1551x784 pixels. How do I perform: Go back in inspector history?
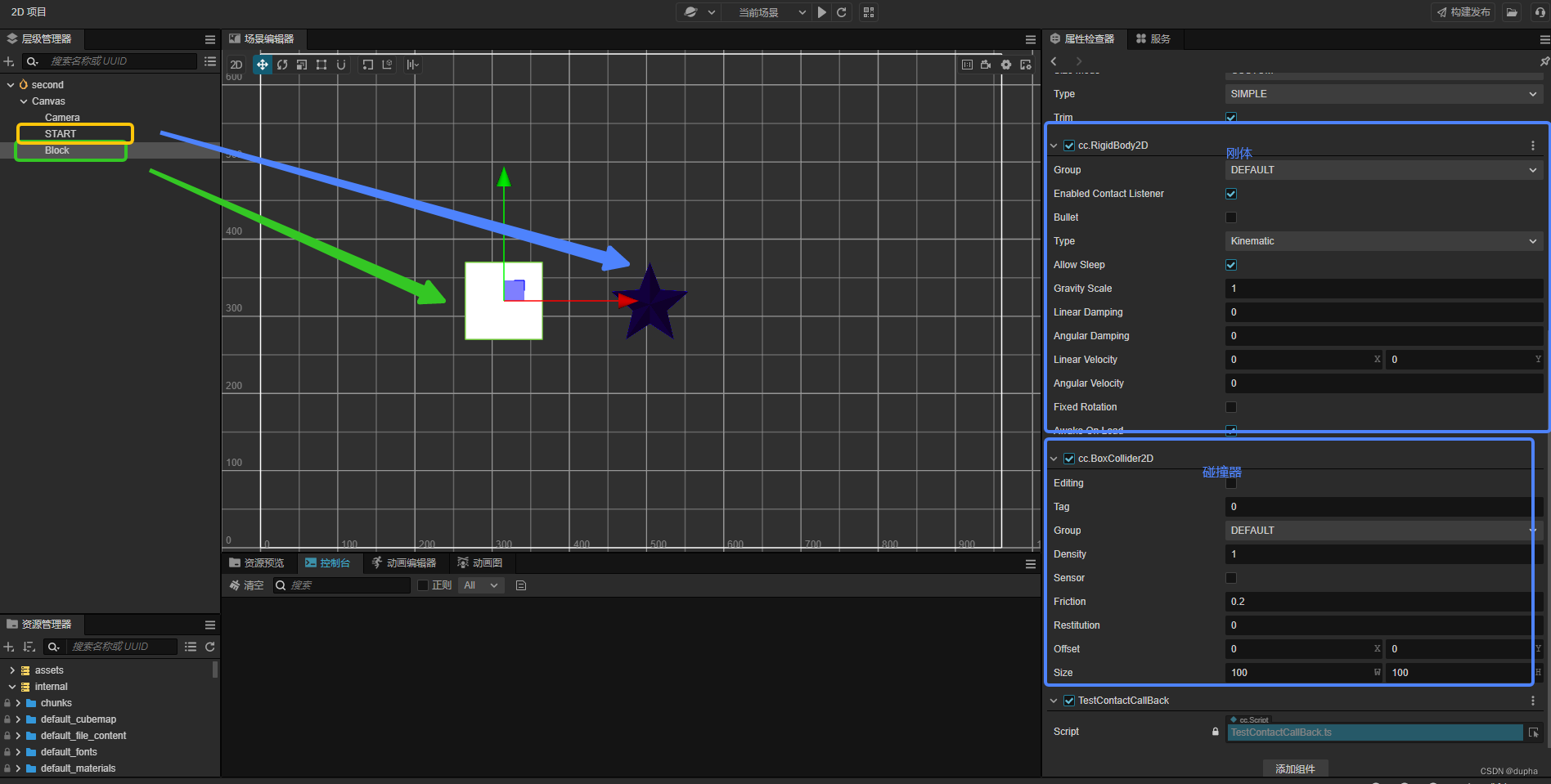[x=1054, y=61]
